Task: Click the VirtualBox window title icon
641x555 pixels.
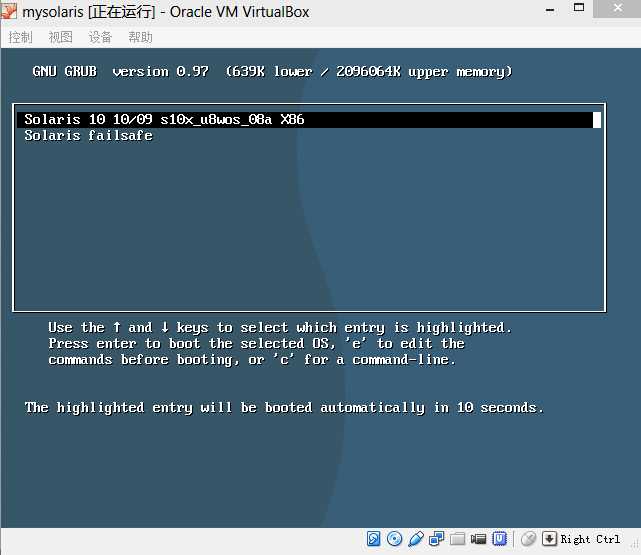Action: [9, 11]
